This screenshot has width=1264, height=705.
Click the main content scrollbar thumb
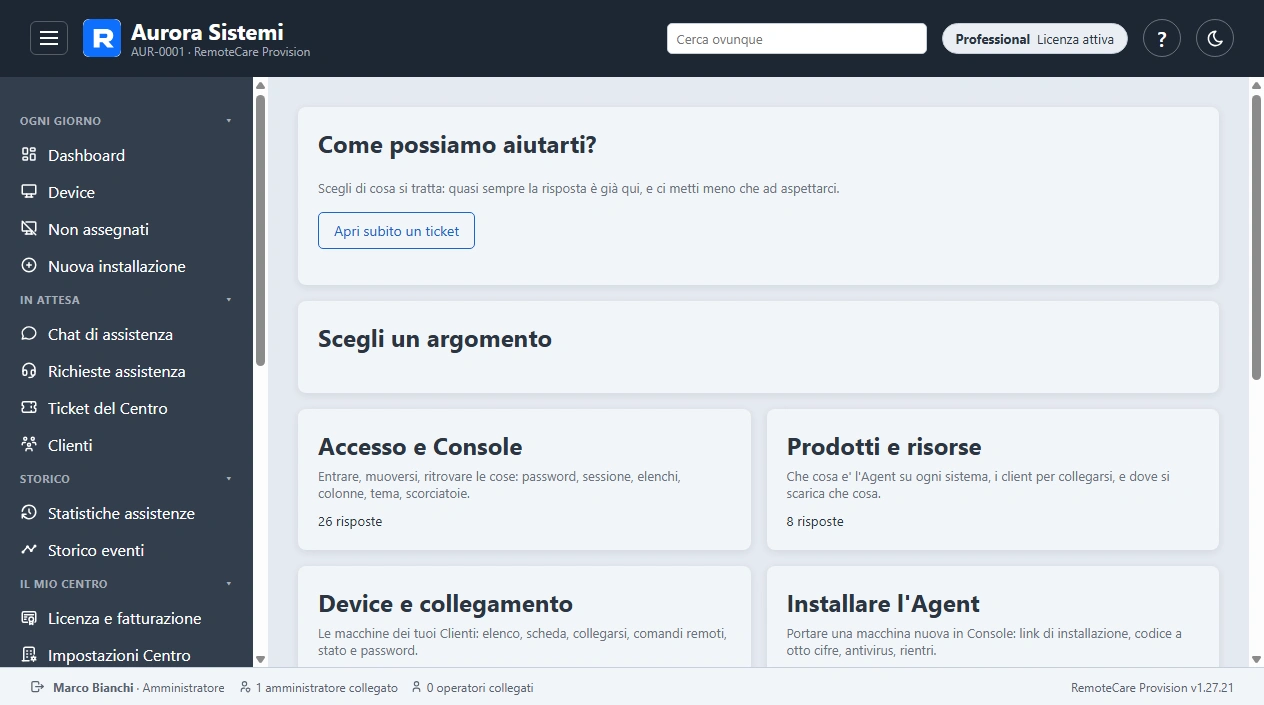click(x=1257, y=236)
